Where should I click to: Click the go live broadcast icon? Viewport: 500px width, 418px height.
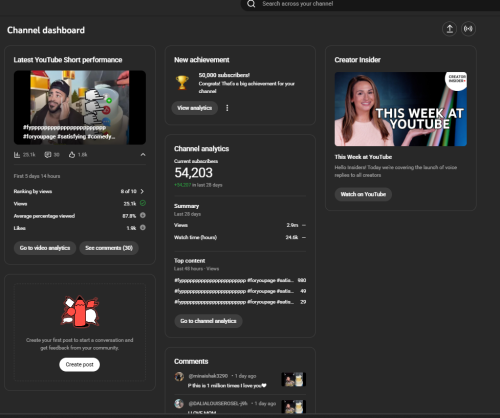(468, 29)
